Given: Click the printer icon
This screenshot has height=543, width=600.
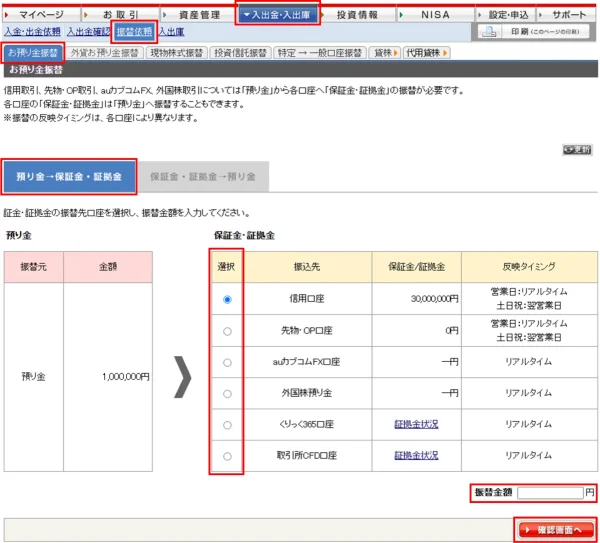Looking at the screenshot, I should pos(489,31).
